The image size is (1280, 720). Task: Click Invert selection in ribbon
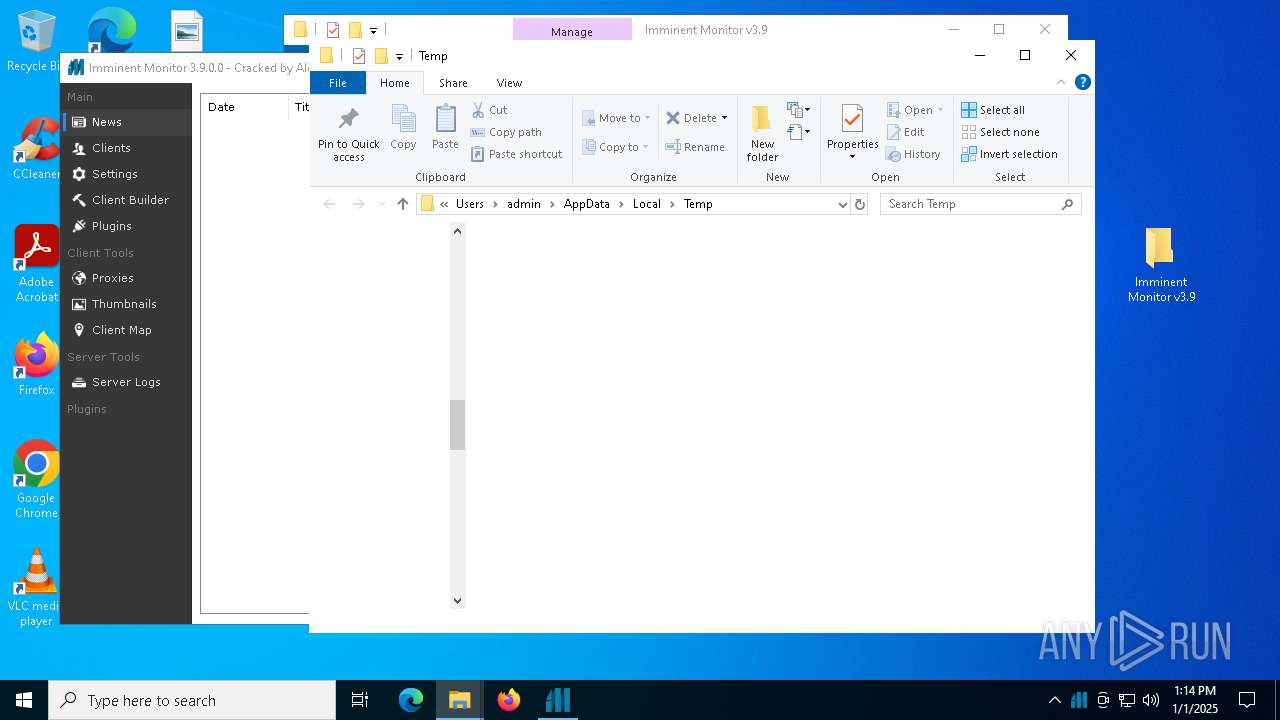click(x=1009, y=154)
